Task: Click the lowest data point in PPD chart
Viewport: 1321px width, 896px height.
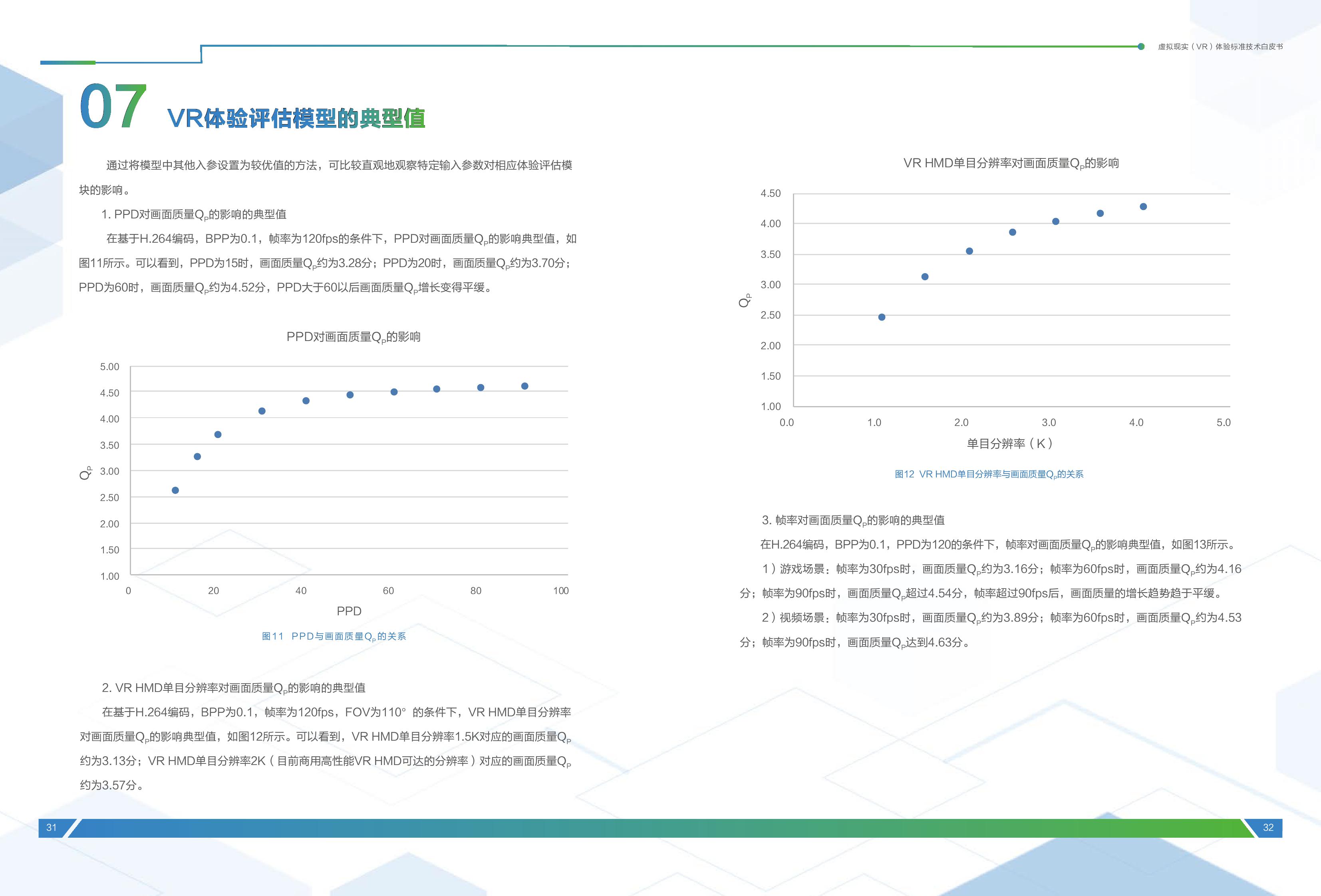Action: point(175,490)
